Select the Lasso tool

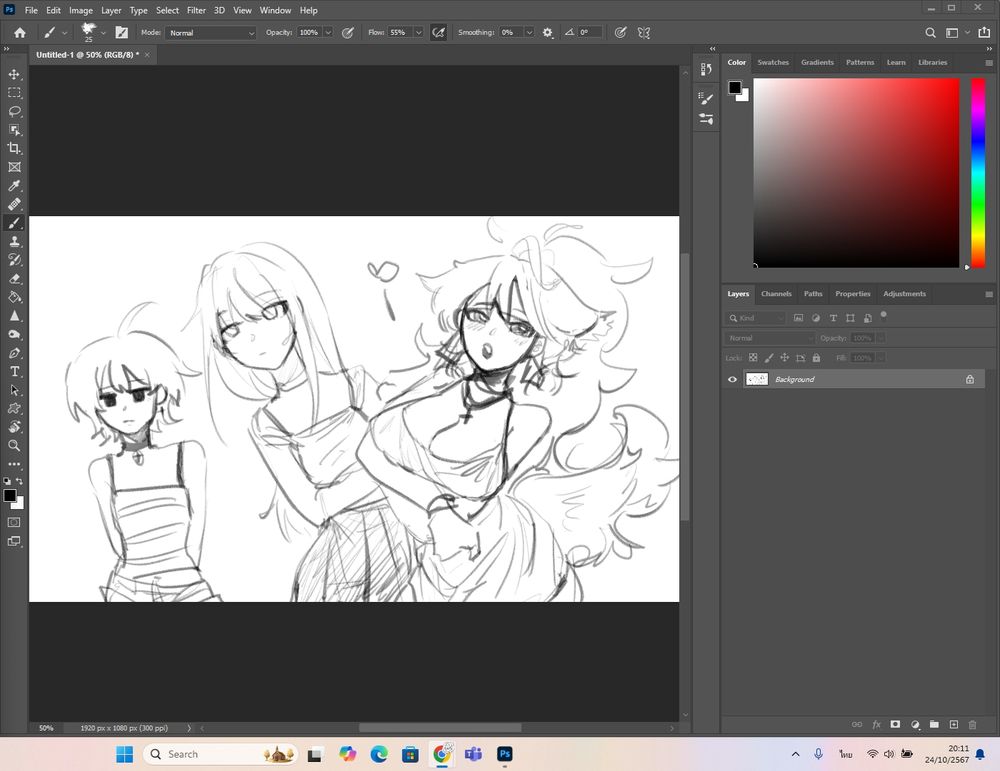pyautogui.click(x=14, y=111)
